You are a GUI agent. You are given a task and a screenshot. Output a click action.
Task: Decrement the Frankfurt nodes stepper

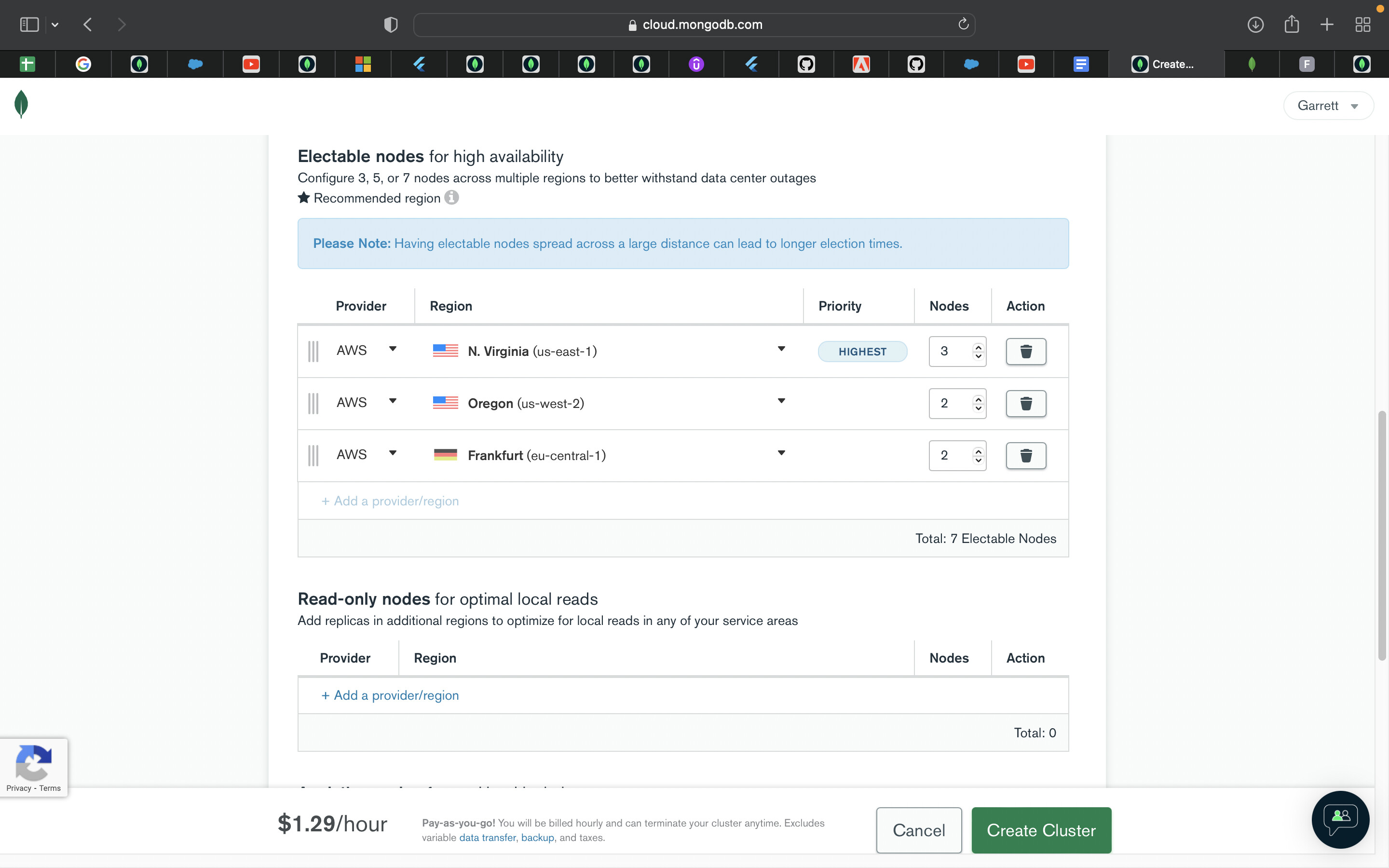click(x=978, y=461)
